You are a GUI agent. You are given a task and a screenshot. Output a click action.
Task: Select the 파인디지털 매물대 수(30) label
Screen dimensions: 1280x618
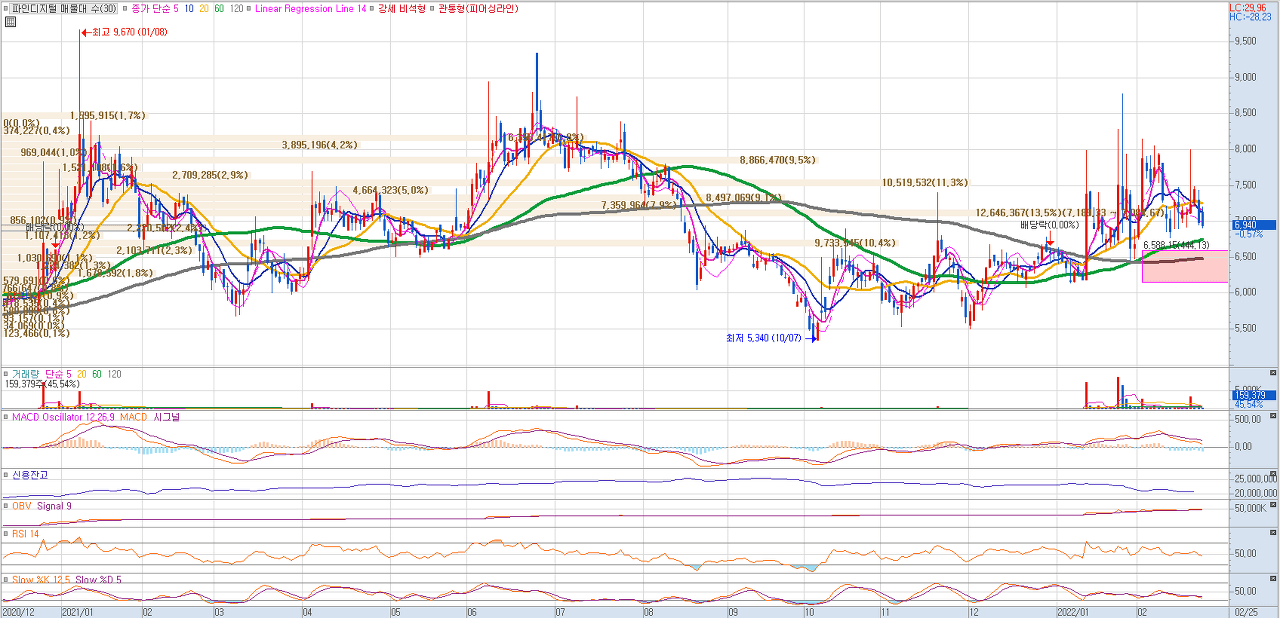pos(64,8)
